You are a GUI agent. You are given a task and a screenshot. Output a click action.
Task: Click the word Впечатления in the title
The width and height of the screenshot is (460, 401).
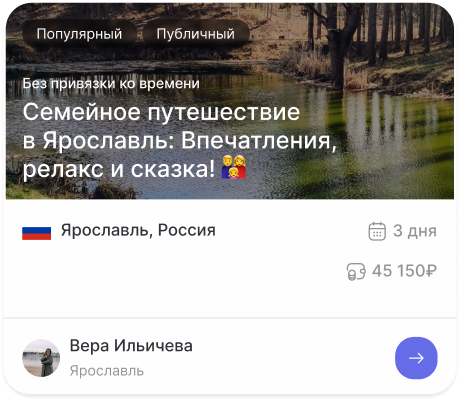coord(259,140)
